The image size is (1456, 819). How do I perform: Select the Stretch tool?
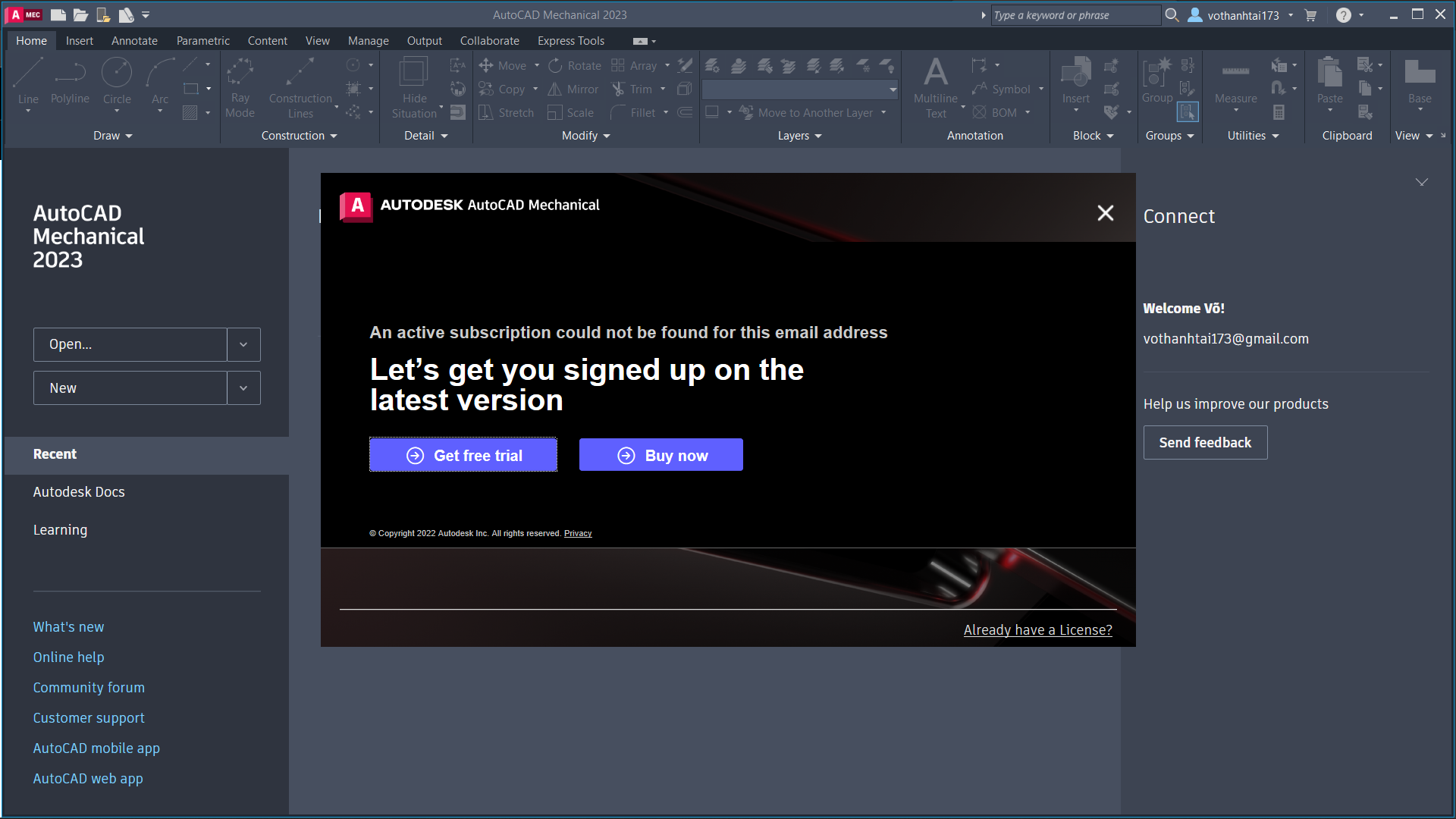click(x=507, y=113)
